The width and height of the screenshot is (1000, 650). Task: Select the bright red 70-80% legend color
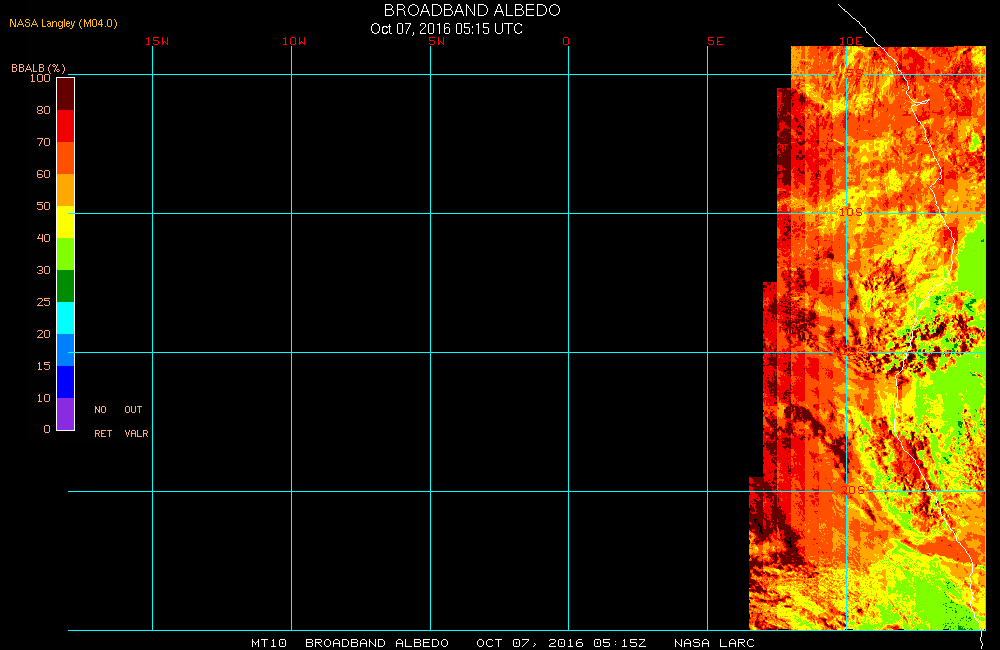pyautogui.click(x=65, y=126)
